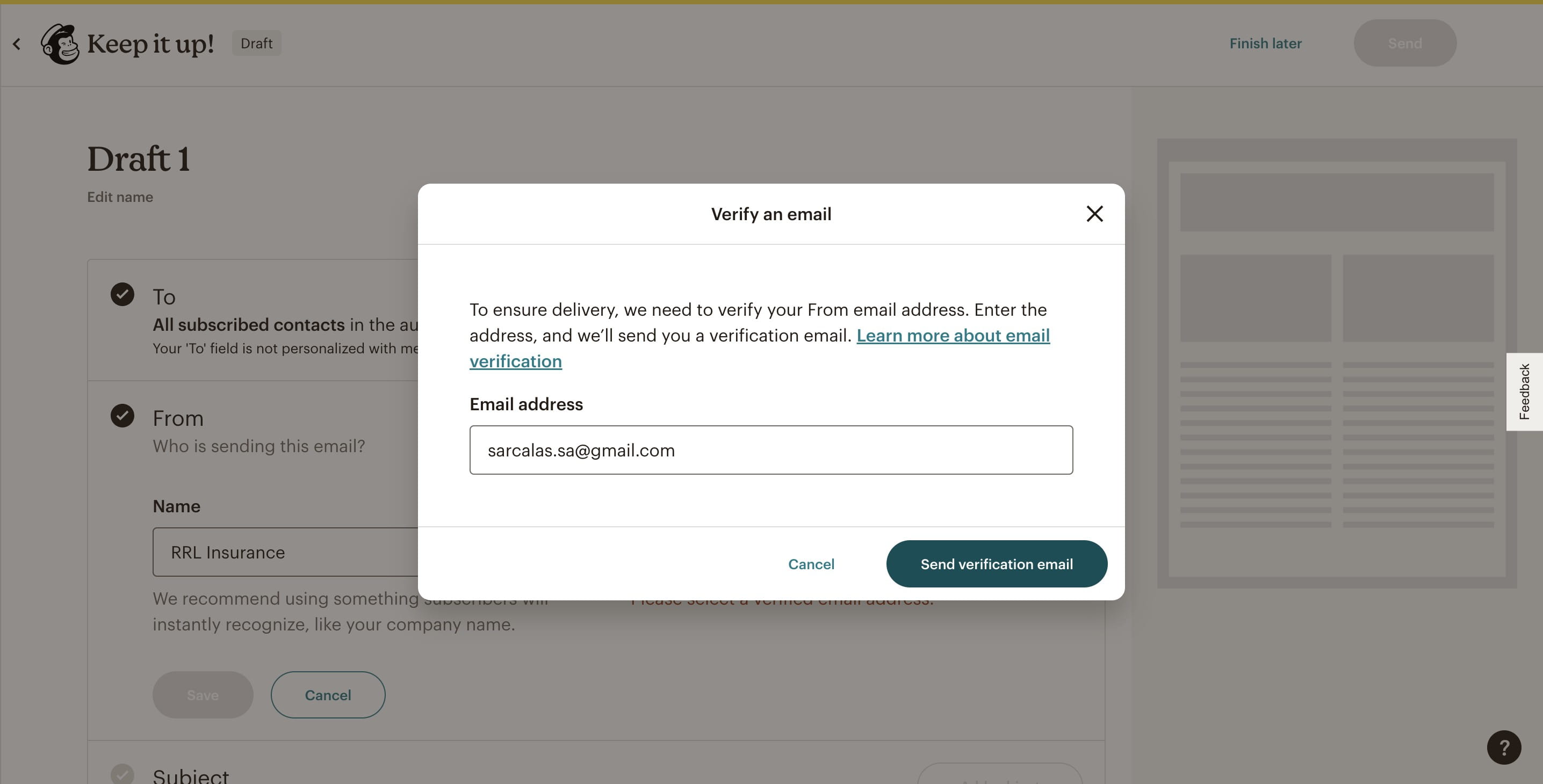Click the Mailchimp Freddie logo
The image size is (1543, 784).
tap(61, 43)
